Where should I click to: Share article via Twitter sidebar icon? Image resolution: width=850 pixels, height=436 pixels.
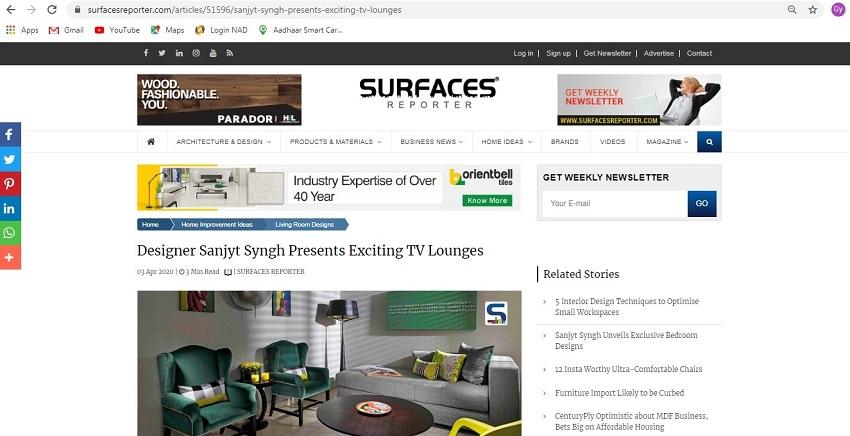(x=10, y=159)
